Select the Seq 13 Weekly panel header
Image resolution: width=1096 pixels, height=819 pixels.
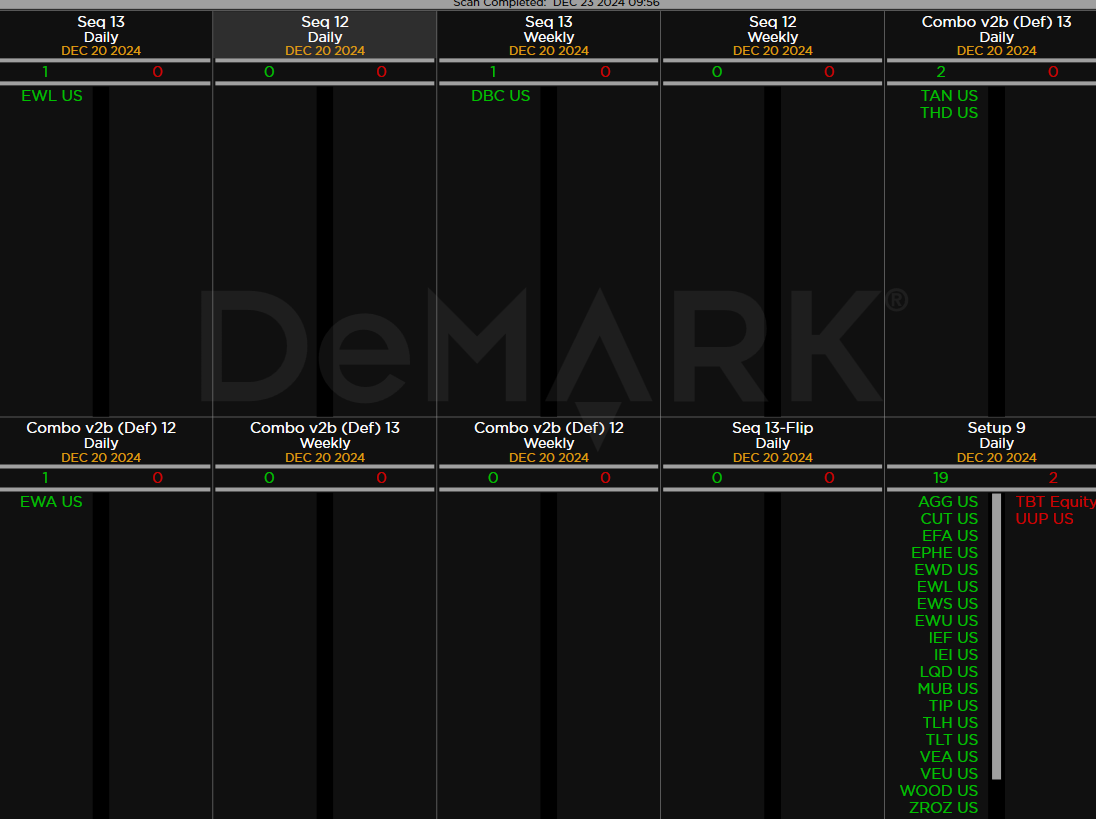point(549,36)
